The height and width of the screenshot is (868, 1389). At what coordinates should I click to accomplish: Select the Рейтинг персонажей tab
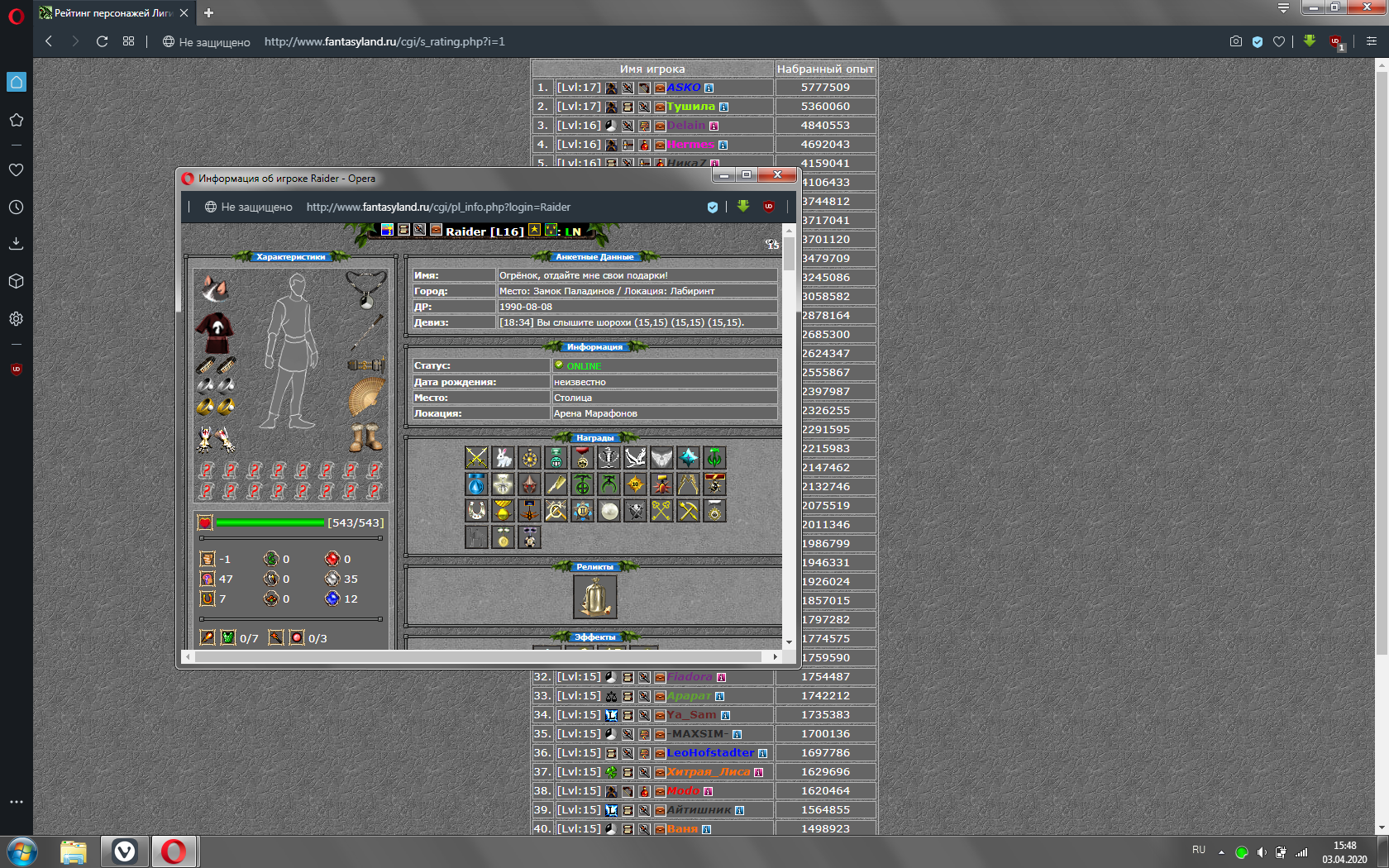tap(114, 12)
